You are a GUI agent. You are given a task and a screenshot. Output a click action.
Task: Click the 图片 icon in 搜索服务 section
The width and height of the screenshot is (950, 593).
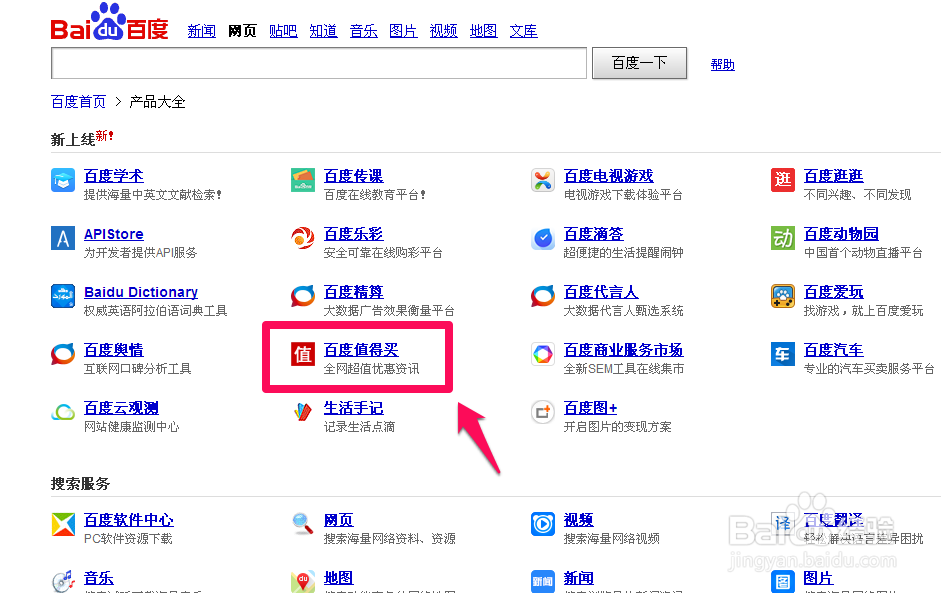click(x=783, y=581)
